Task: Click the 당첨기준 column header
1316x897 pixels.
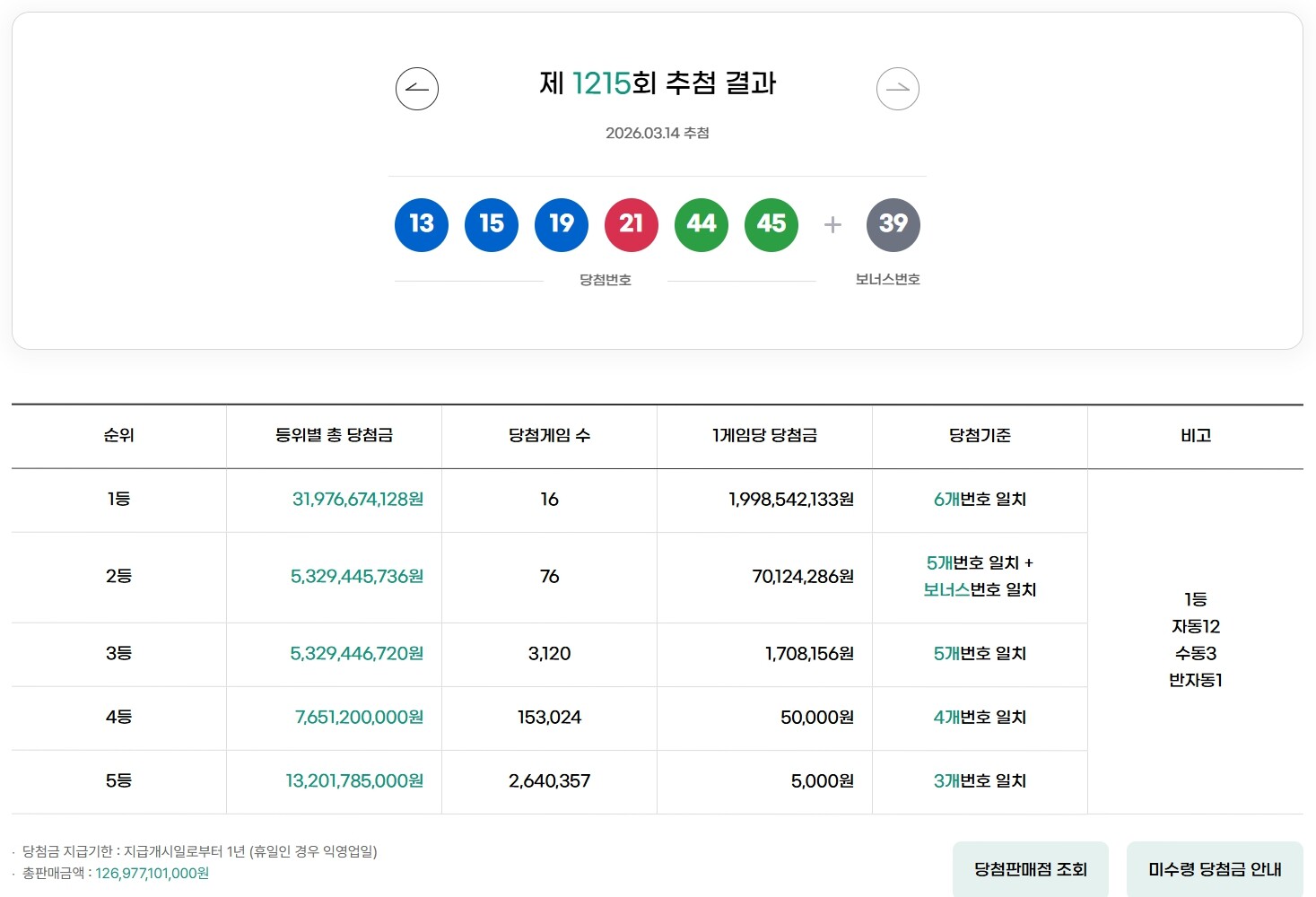Action: pos(979,436)
